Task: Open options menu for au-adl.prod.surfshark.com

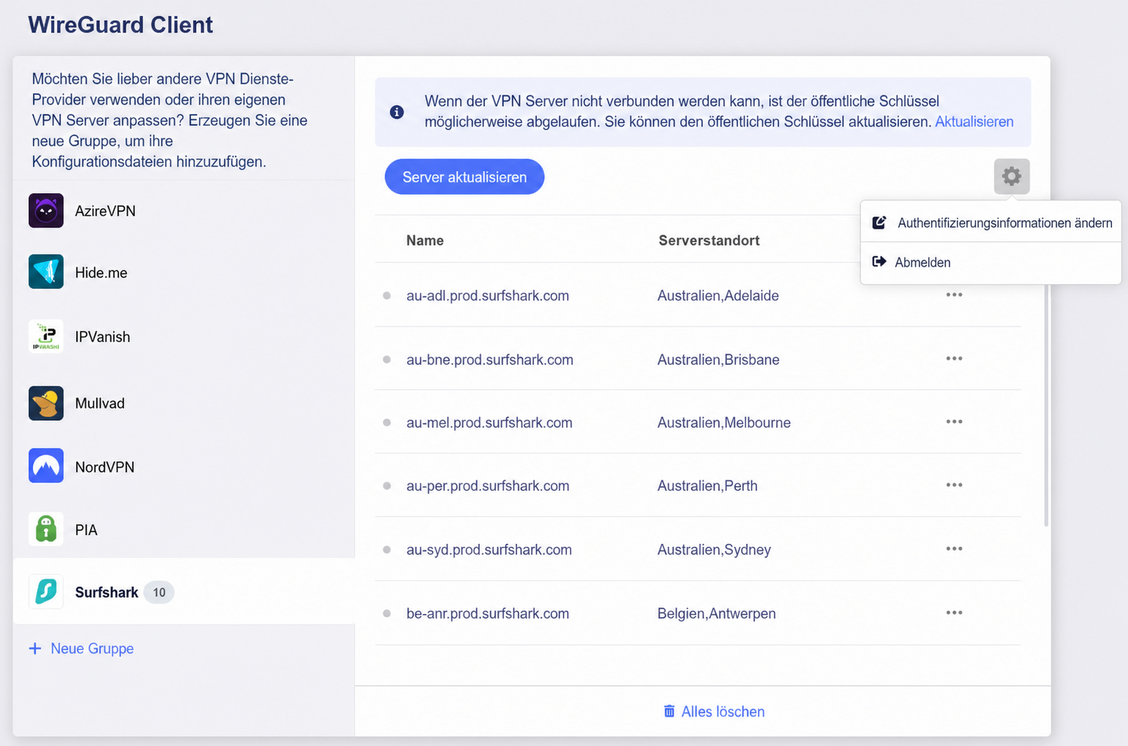Action: (954, 295)
